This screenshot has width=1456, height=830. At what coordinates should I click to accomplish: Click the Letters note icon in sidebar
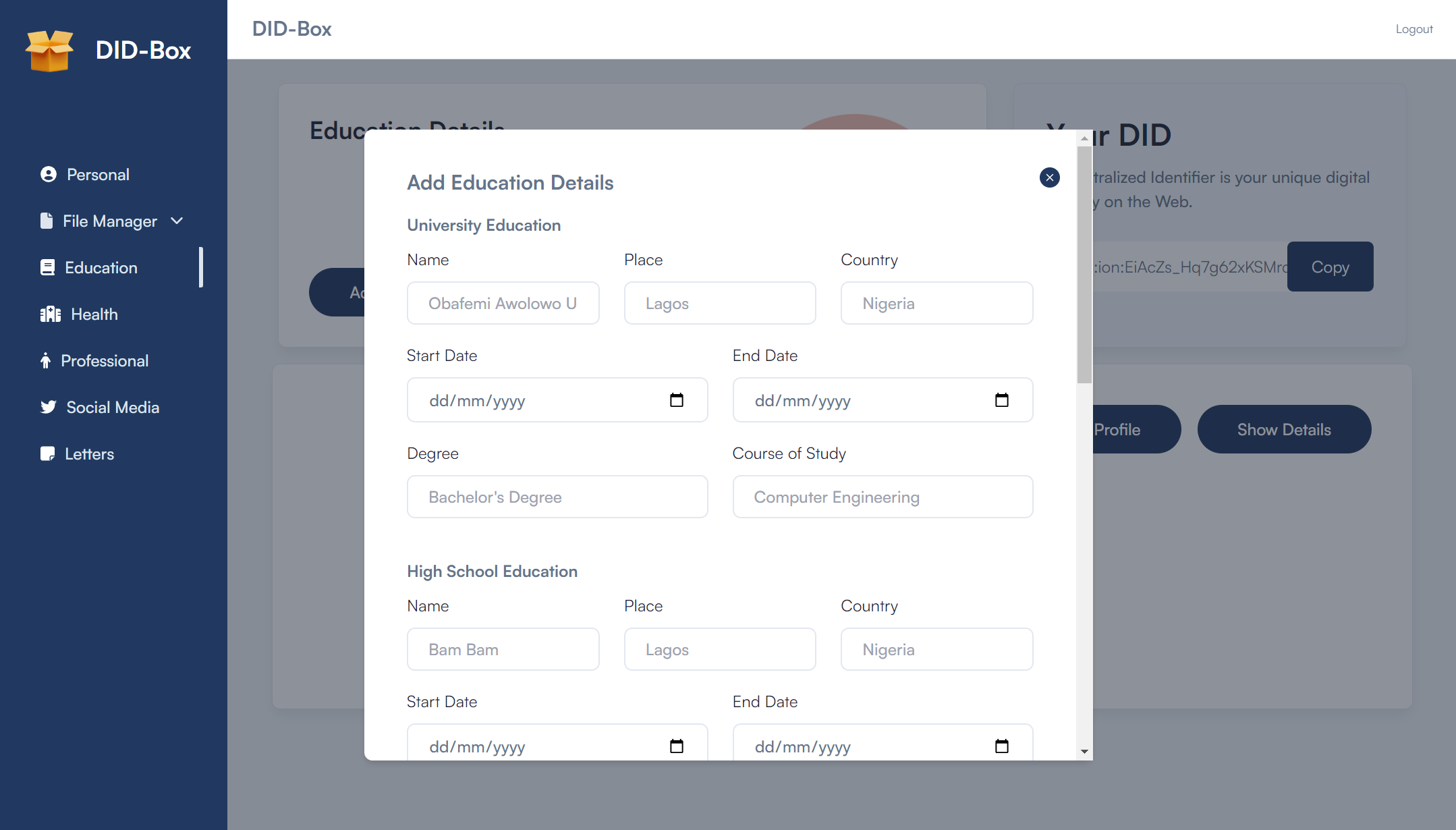(x=47, y=454)
